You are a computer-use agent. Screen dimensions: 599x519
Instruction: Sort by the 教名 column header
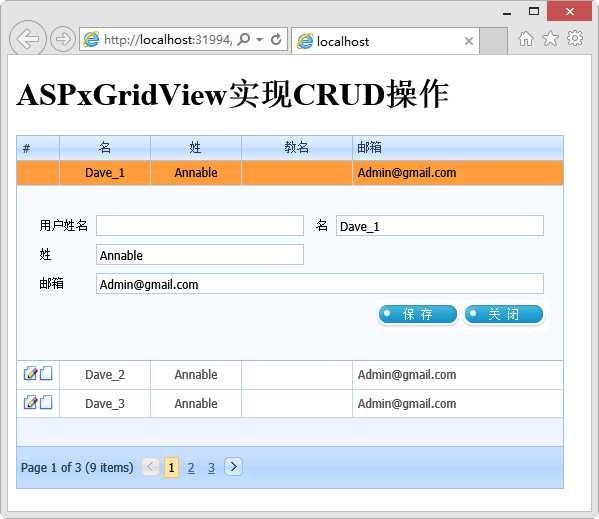pos(296,147)
